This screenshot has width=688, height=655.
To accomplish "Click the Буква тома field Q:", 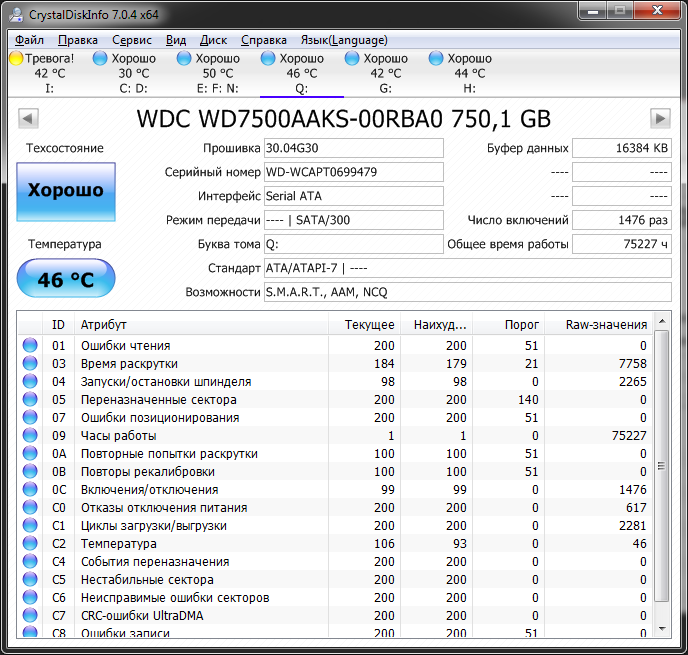I will (353, 244).
